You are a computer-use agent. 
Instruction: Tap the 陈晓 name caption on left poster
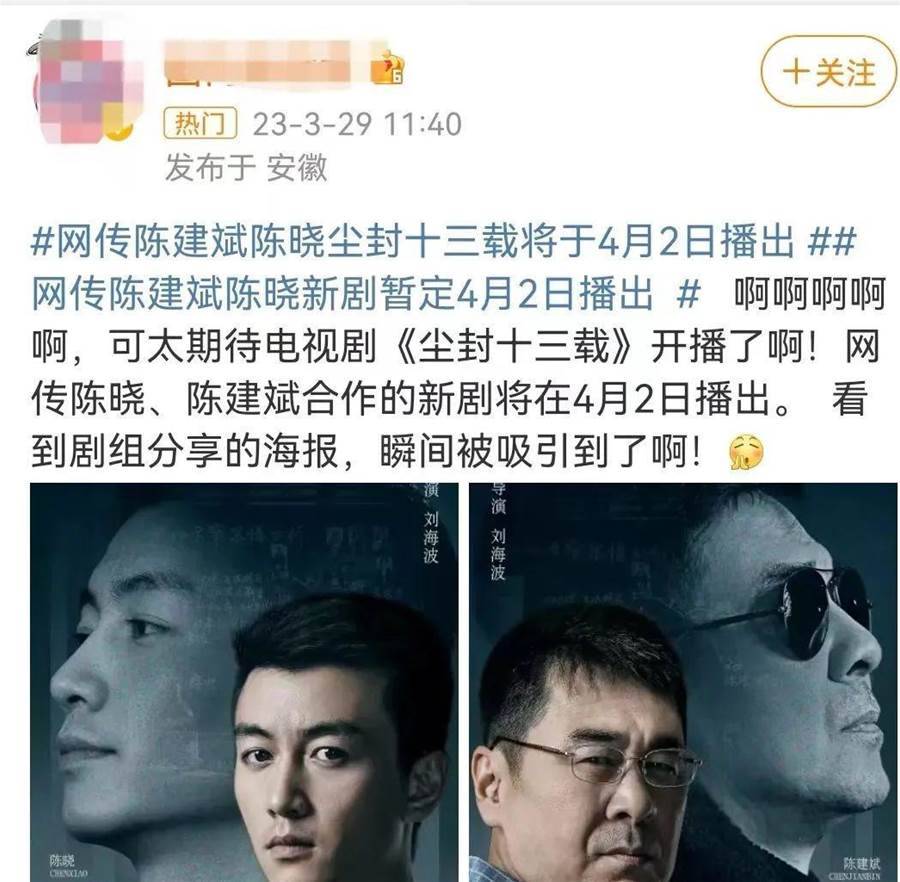(x=61, y=860)
